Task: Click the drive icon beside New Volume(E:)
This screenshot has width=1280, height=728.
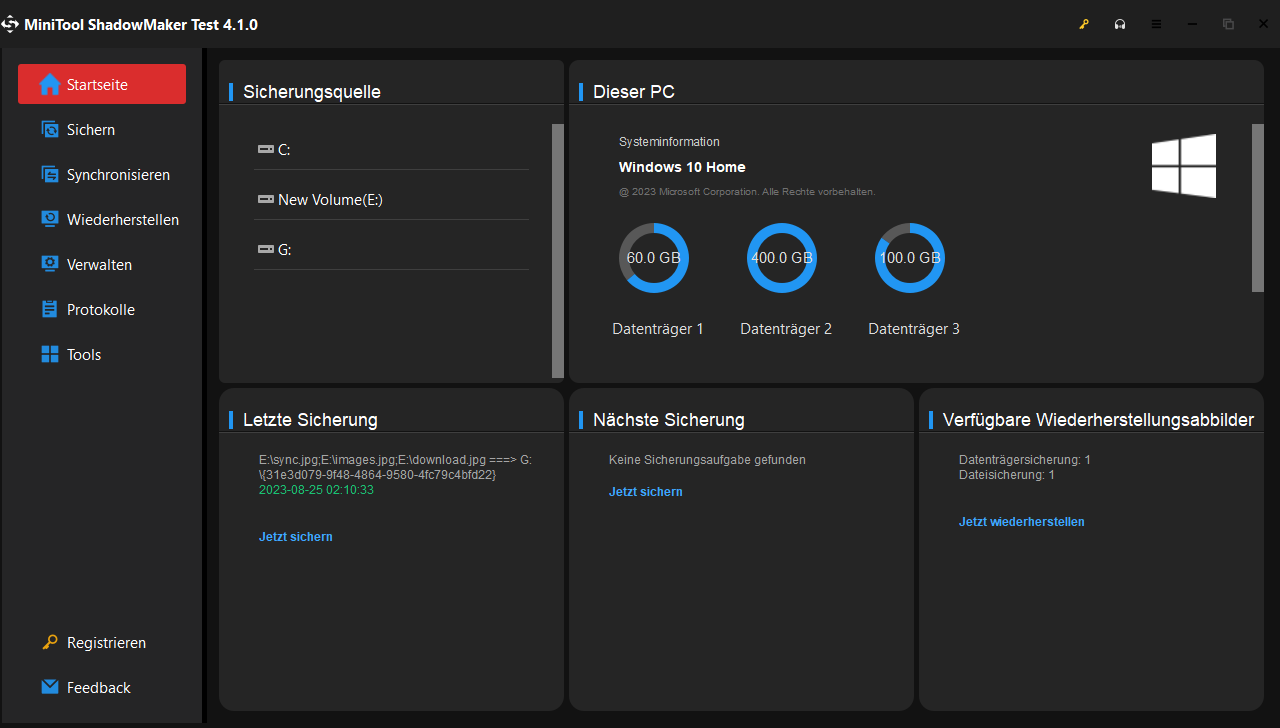Action: click(265, 200)
